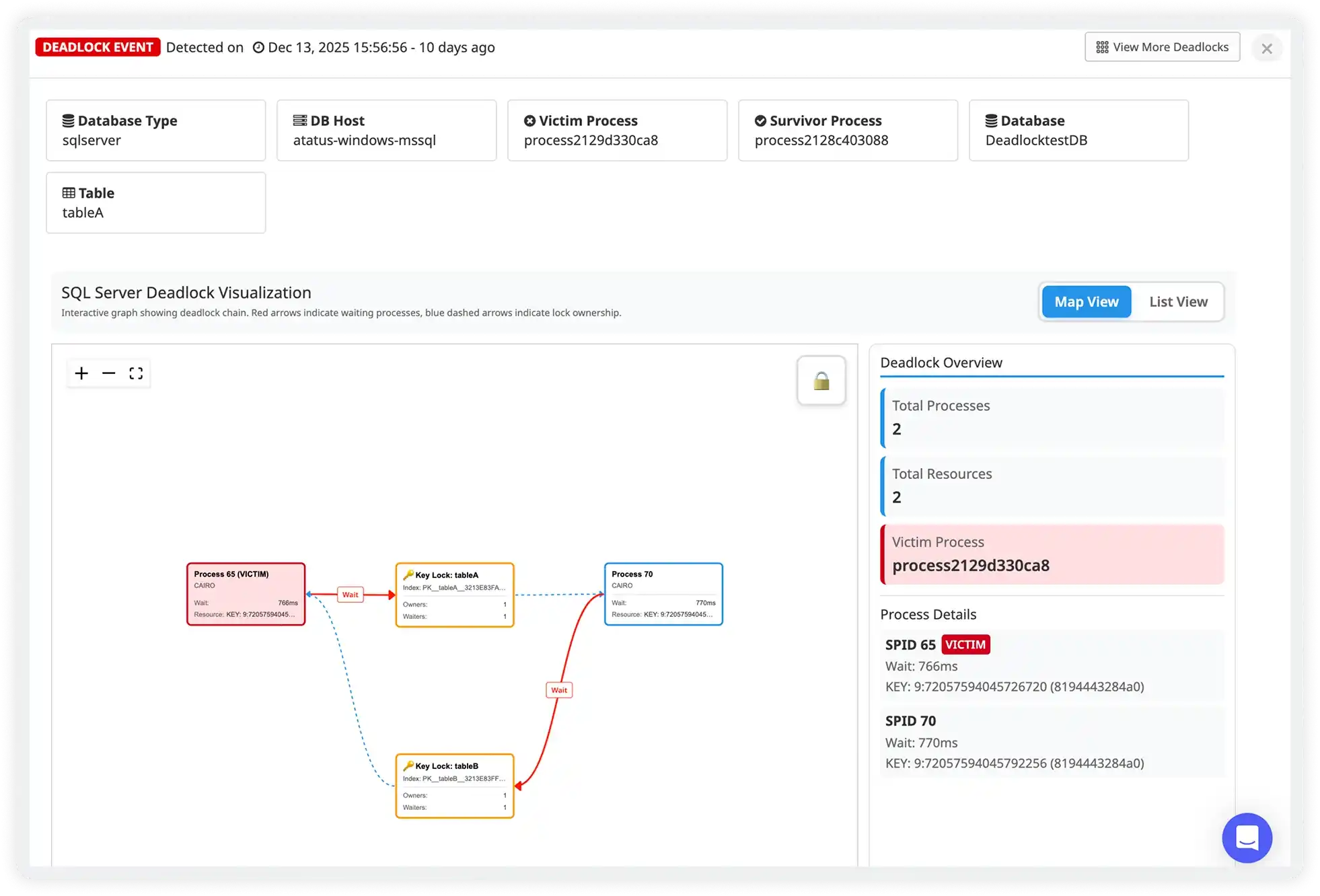Zoom in on the deadlock graph

click(x=81, y=373)
